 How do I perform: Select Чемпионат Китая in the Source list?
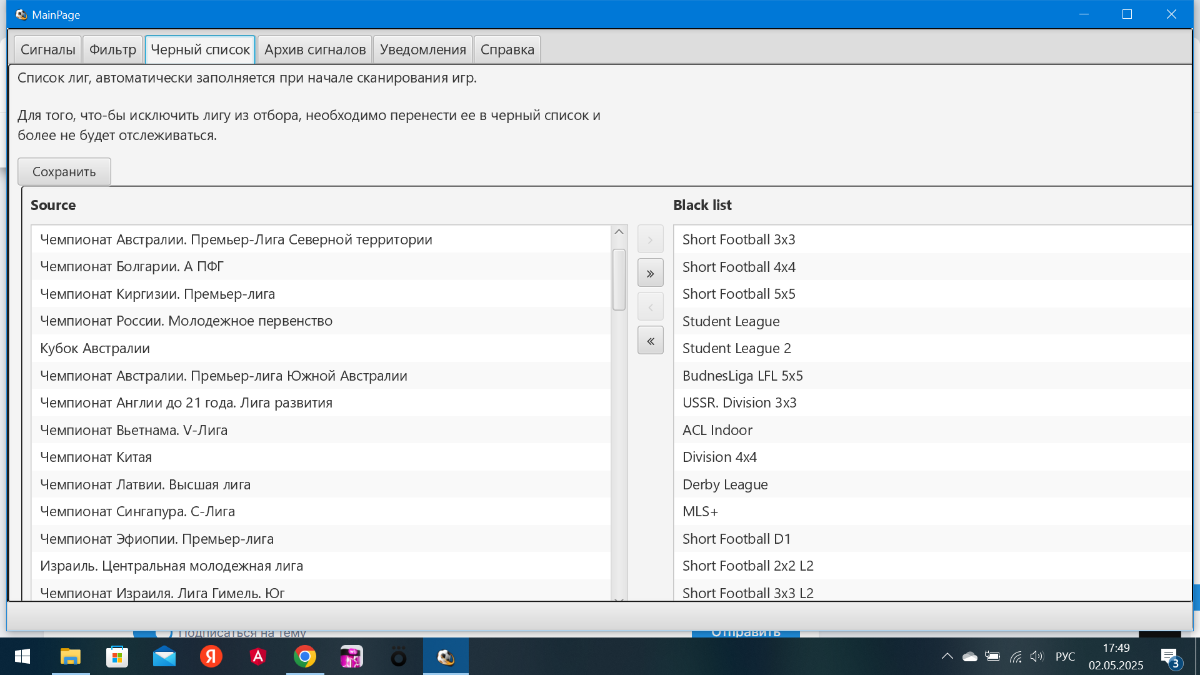click(96, 457)
